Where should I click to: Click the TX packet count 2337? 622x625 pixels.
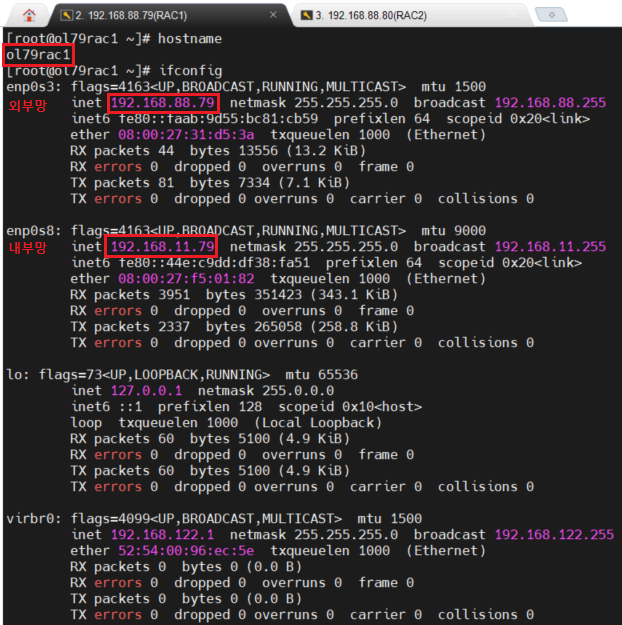coord(174,327)
